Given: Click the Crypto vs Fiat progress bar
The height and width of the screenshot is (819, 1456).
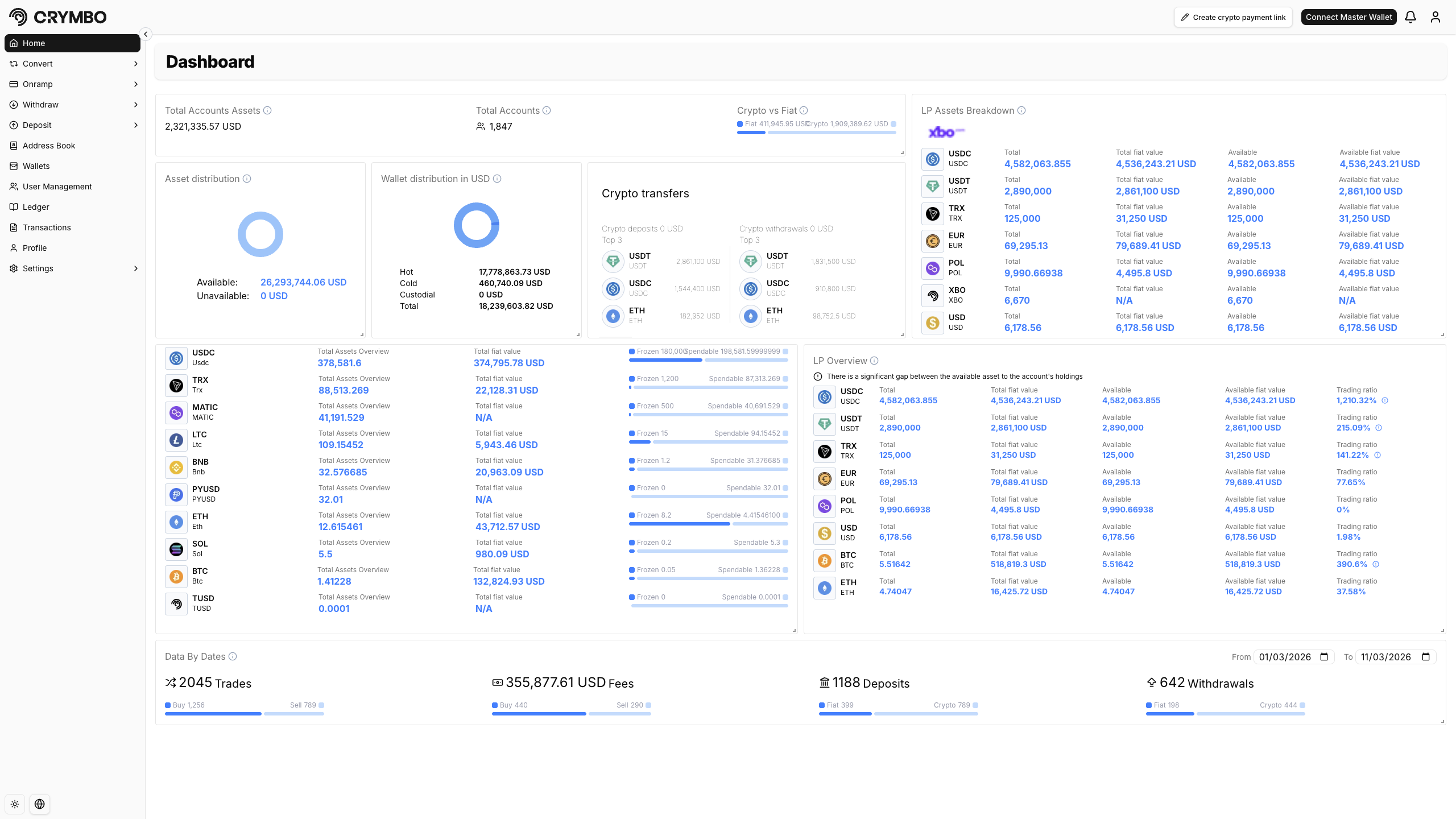Looking at the screenshot, I should [x=817, y=133].
